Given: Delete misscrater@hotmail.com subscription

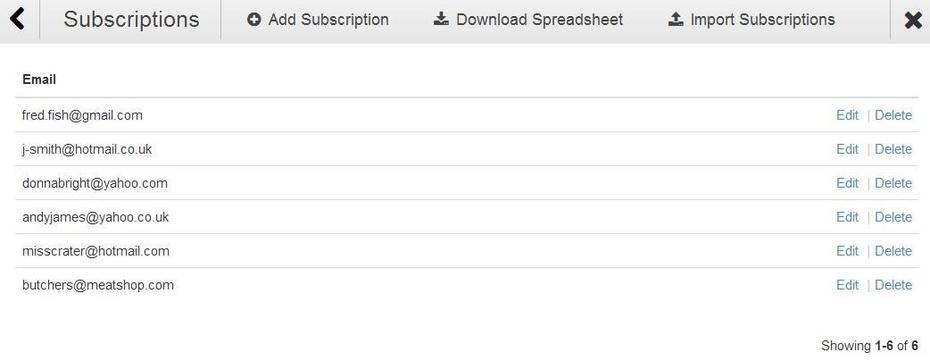Looking at the screenshot, I should click(x=893, y=251).
